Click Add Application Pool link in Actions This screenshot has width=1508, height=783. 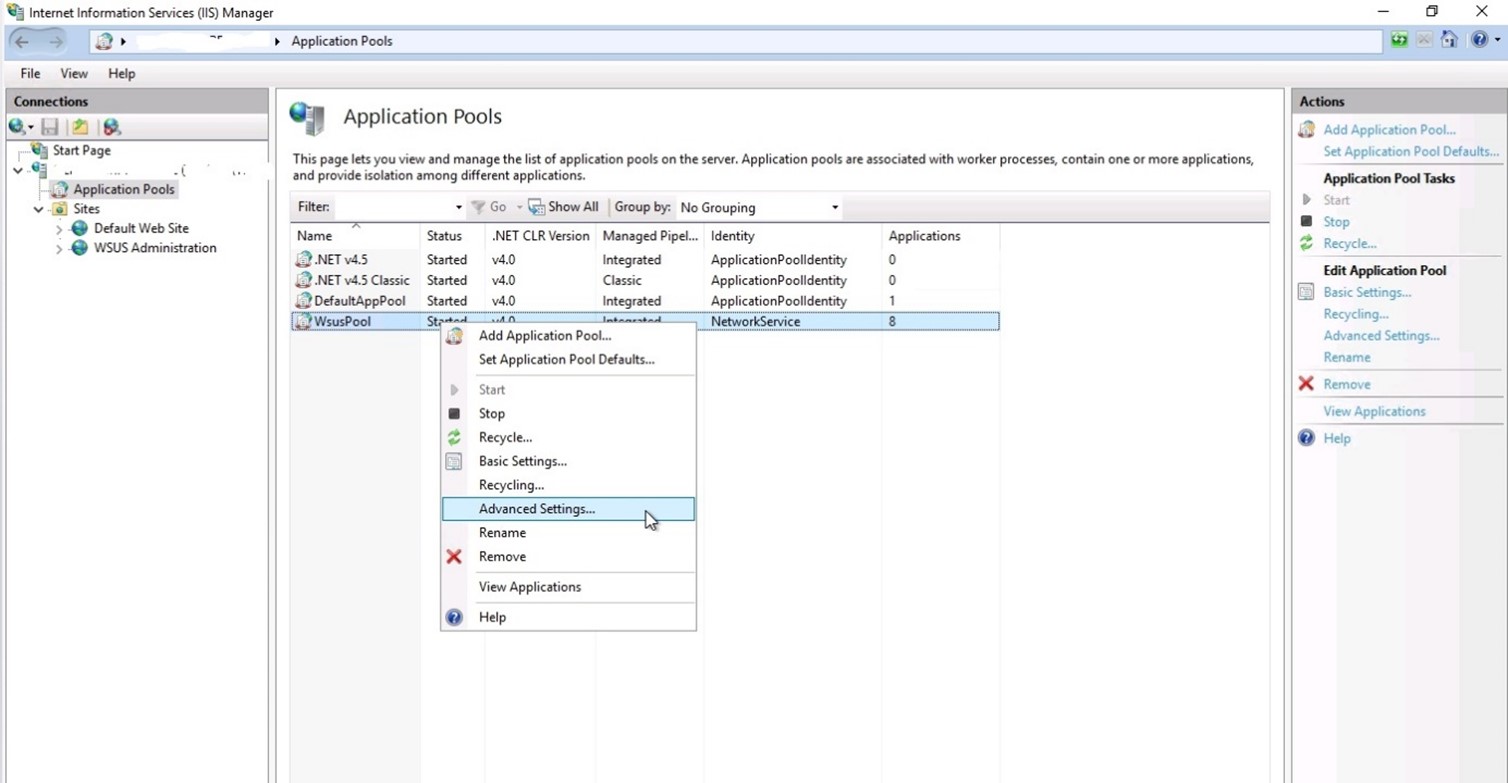pyautogui.click(x=1389, y=129)
